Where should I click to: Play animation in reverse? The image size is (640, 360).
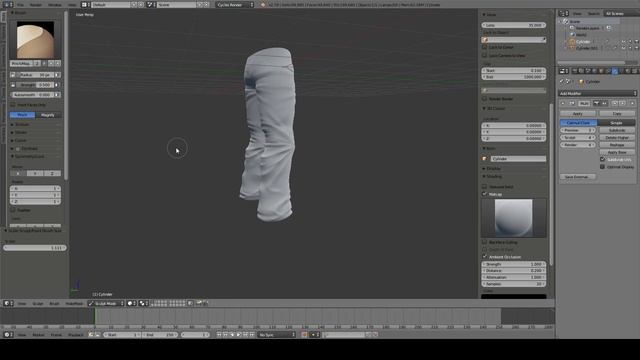[x=232, y=335]
